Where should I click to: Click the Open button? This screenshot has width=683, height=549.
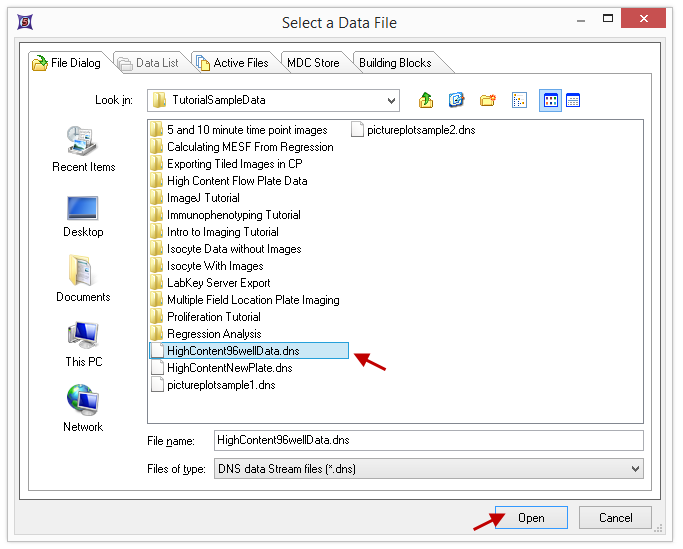[x=530, y=518]
